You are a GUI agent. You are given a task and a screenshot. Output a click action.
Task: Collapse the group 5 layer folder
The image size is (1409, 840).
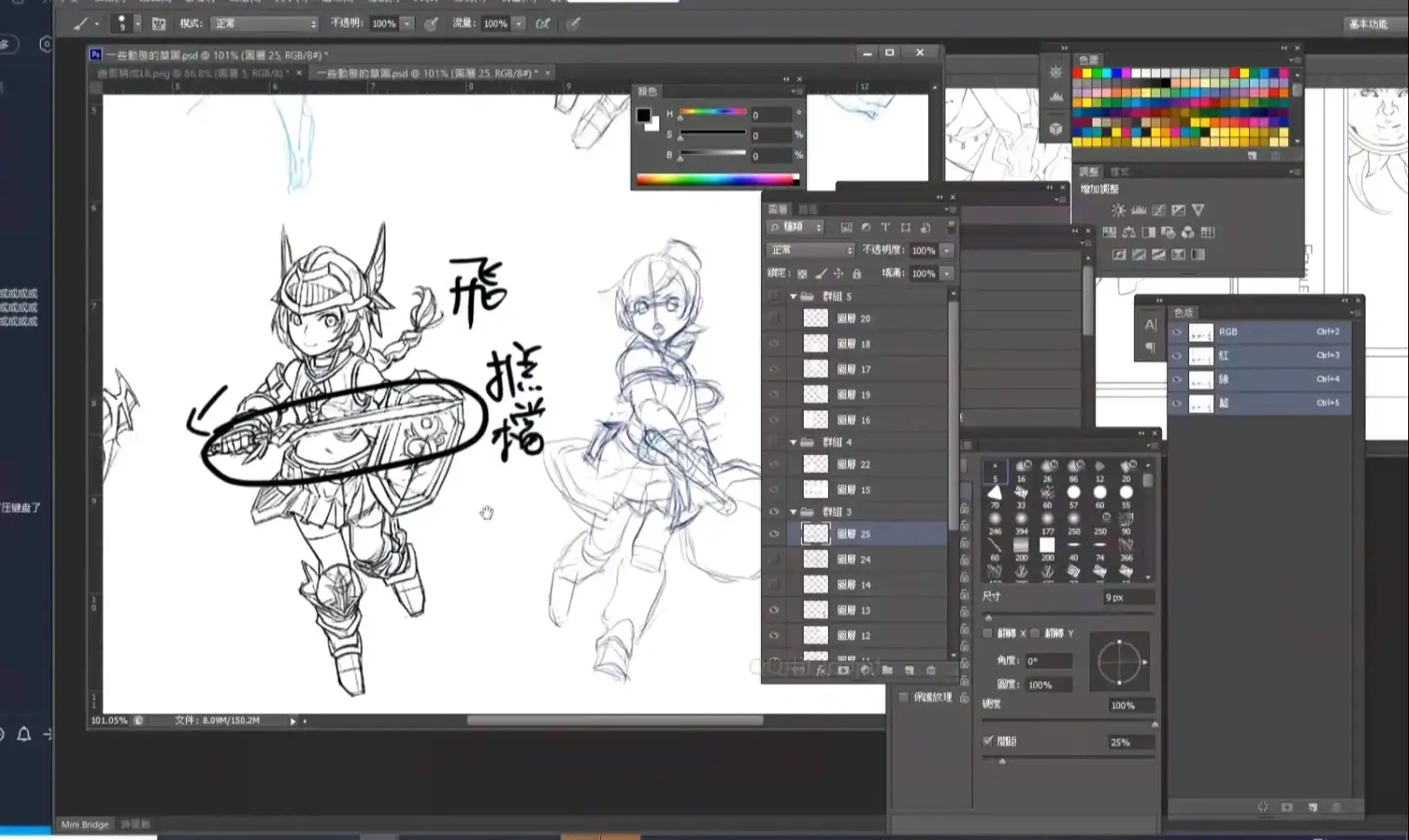click(x=793, y=297)
